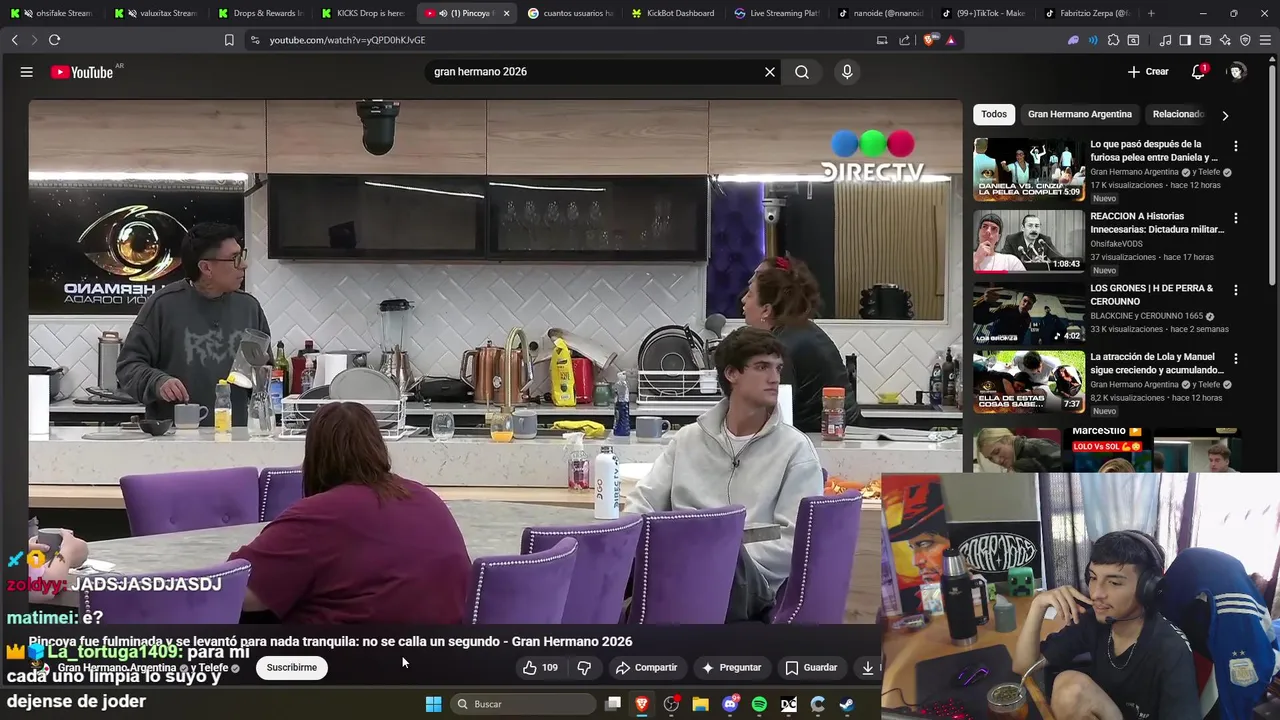This screenshot has width=1280, height=720.
Task: Close the Pincoya YouTube tab
Action: tap(506, 13)
